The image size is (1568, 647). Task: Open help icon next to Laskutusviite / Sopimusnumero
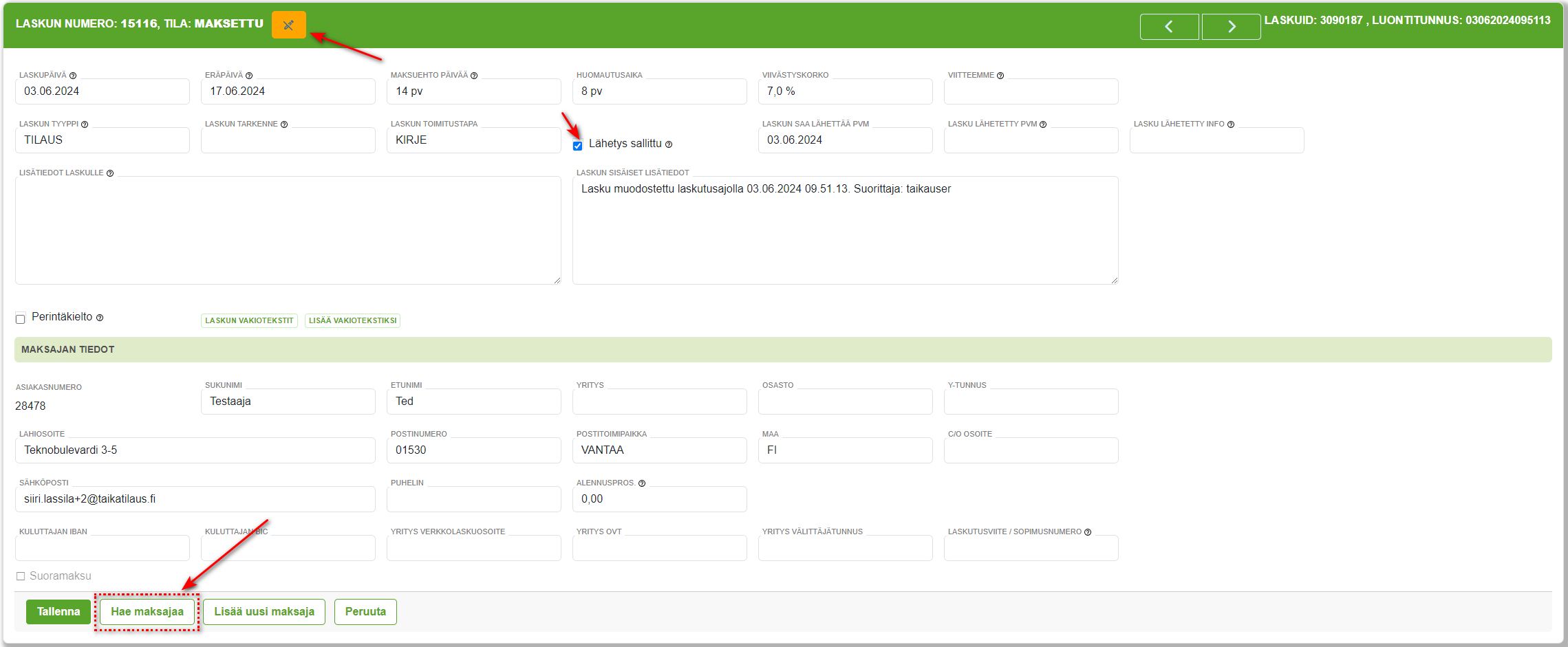[1088, 532]
